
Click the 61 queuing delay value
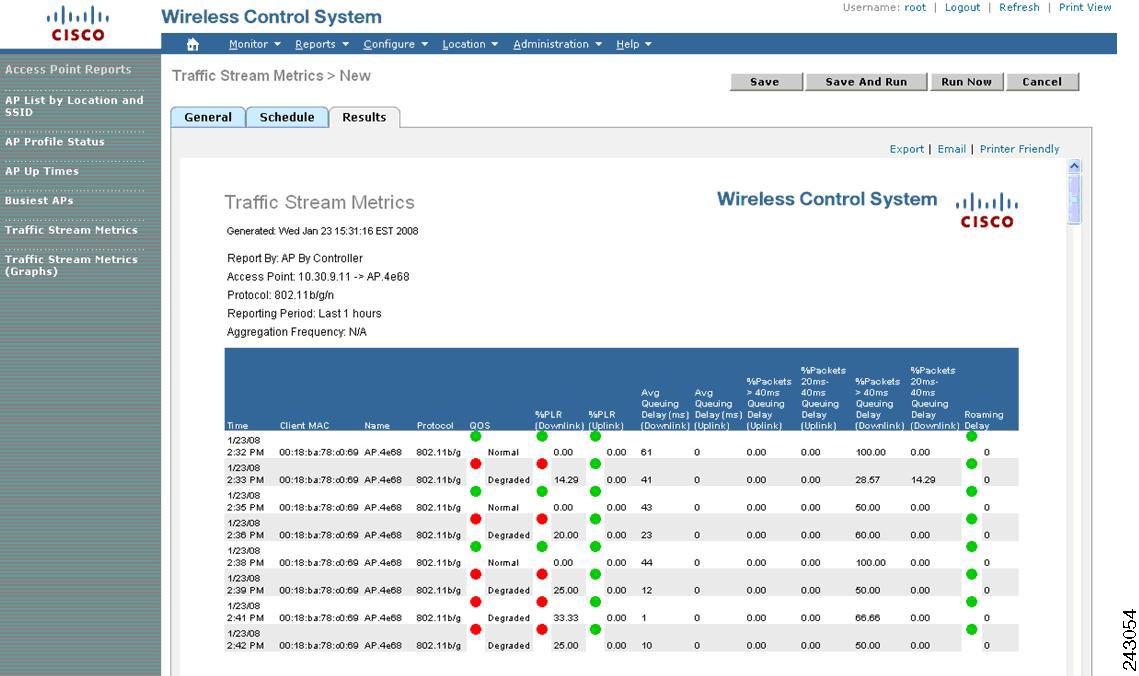coord(646,452)
